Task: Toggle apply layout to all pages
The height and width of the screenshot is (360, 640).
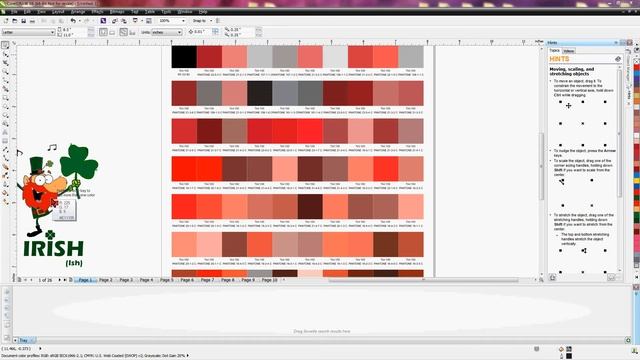Action: point(123,32)
